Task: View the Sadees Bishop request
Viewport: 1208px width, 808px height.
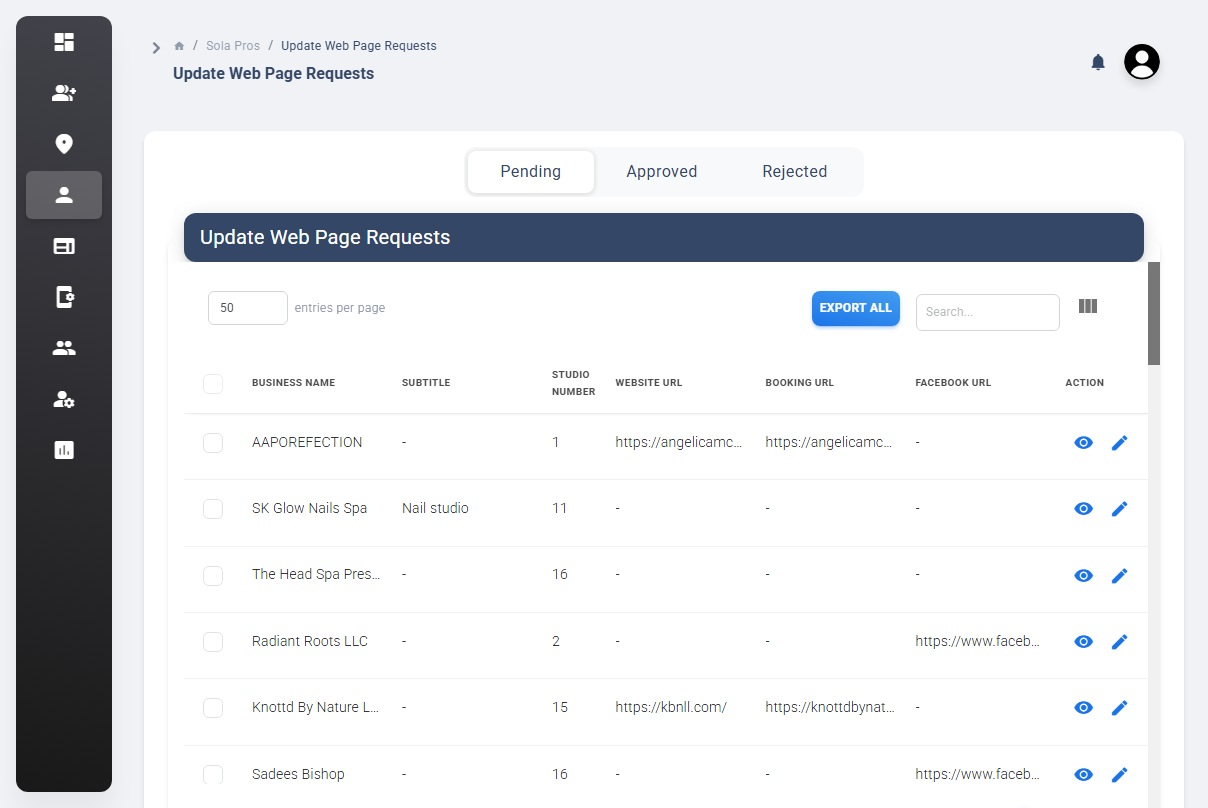Action: tap(1083, 774)
